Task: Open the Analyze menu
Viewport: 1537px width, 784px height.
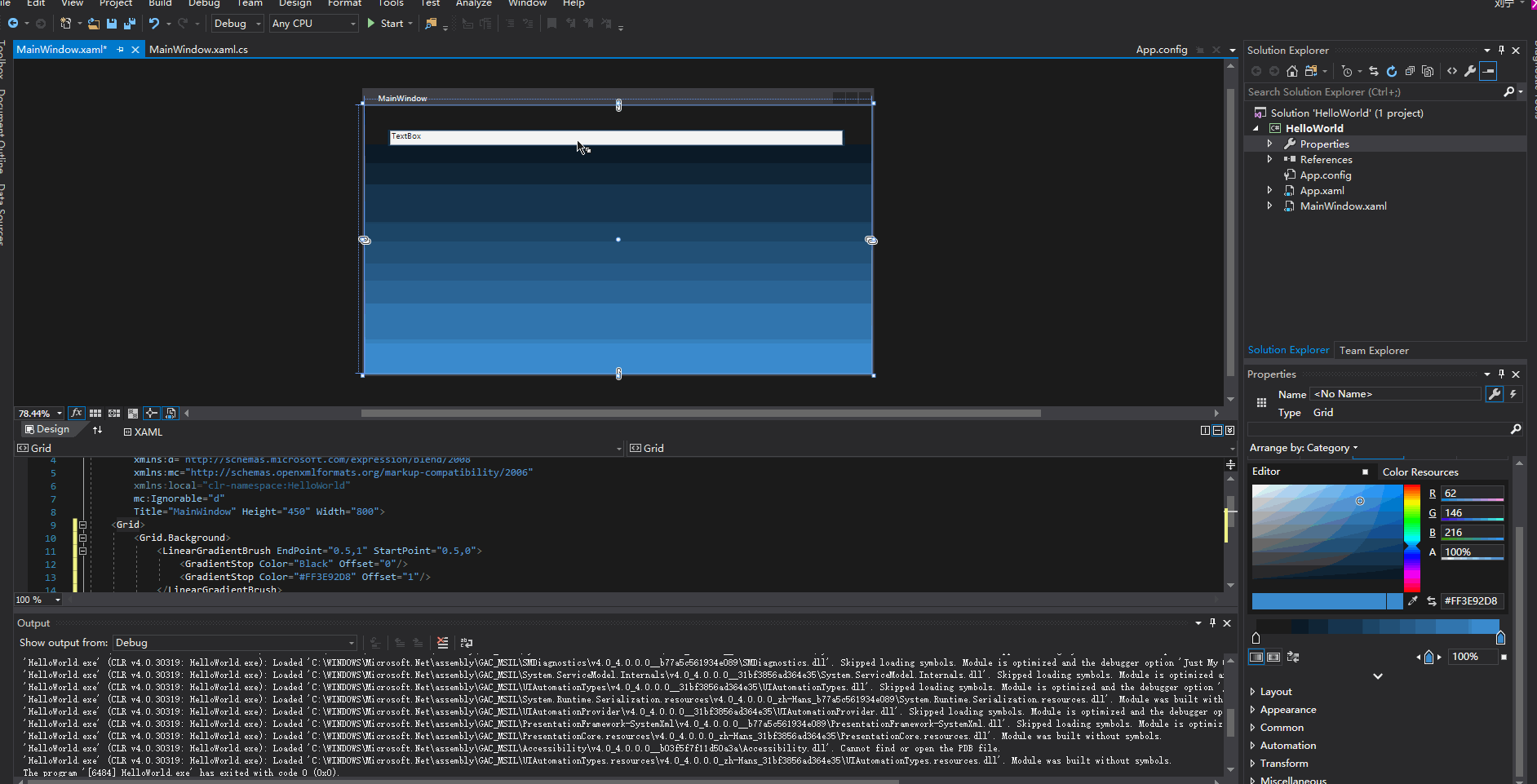Action: (x=473, y=3)
